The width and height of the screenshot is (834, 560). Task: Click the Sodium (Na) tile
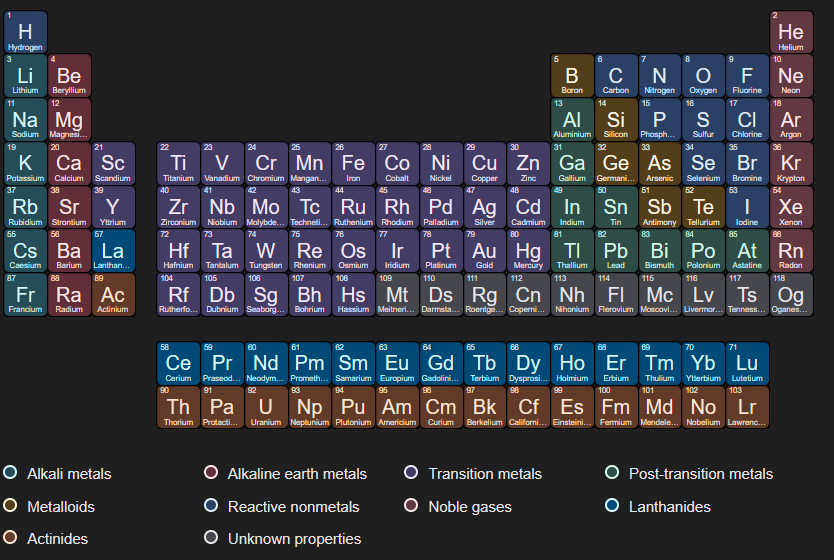26,120
